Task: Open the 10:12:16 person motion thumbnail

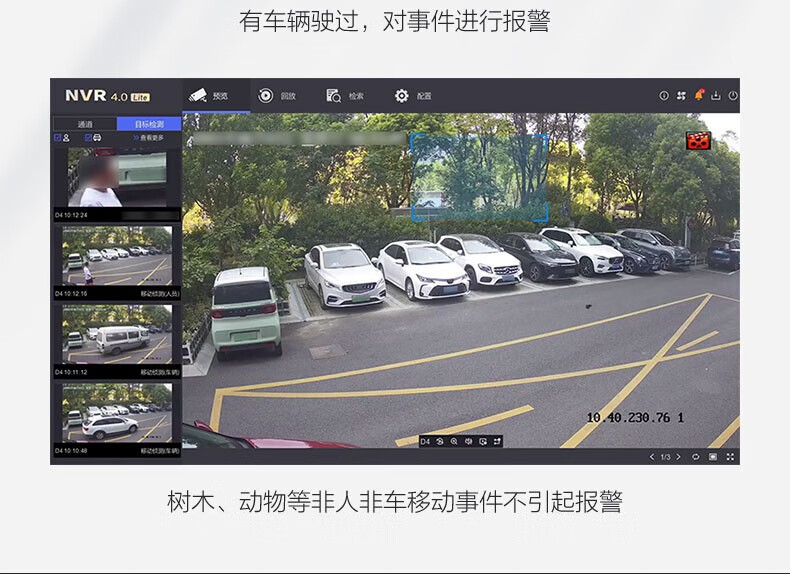Action: 117,256
